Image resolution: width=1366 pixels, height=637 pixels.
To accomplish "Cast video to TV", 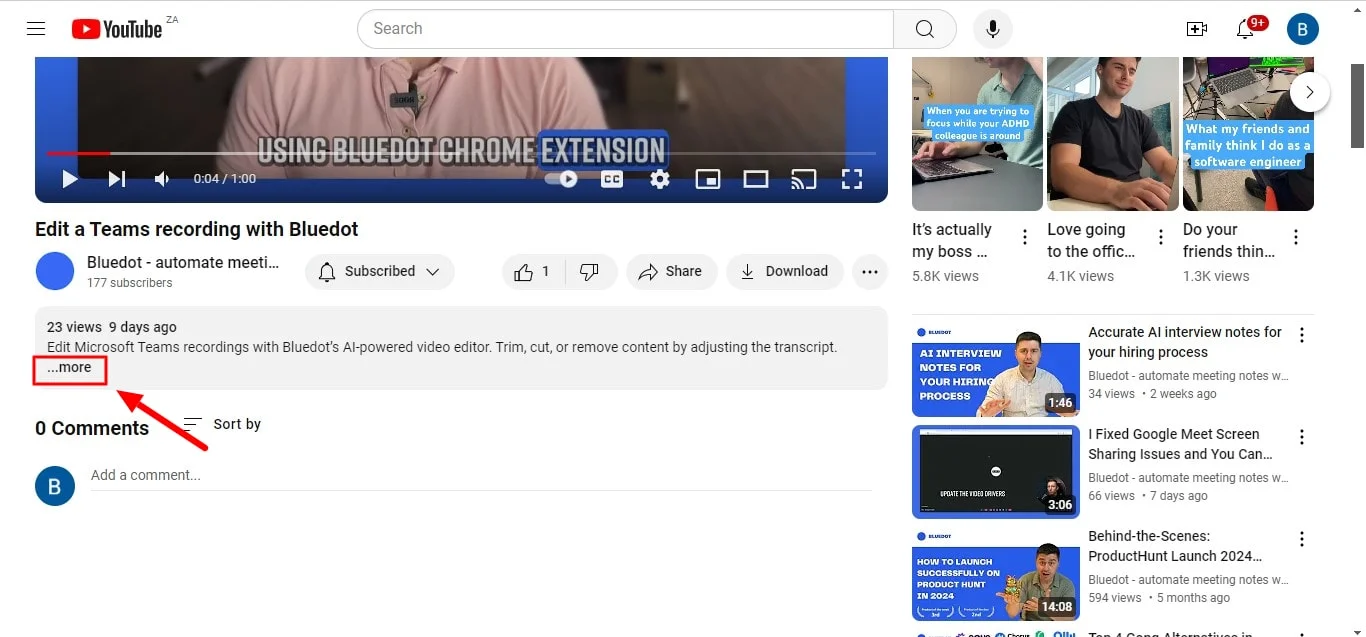I will pyautogui.click(x=804, y=179).
